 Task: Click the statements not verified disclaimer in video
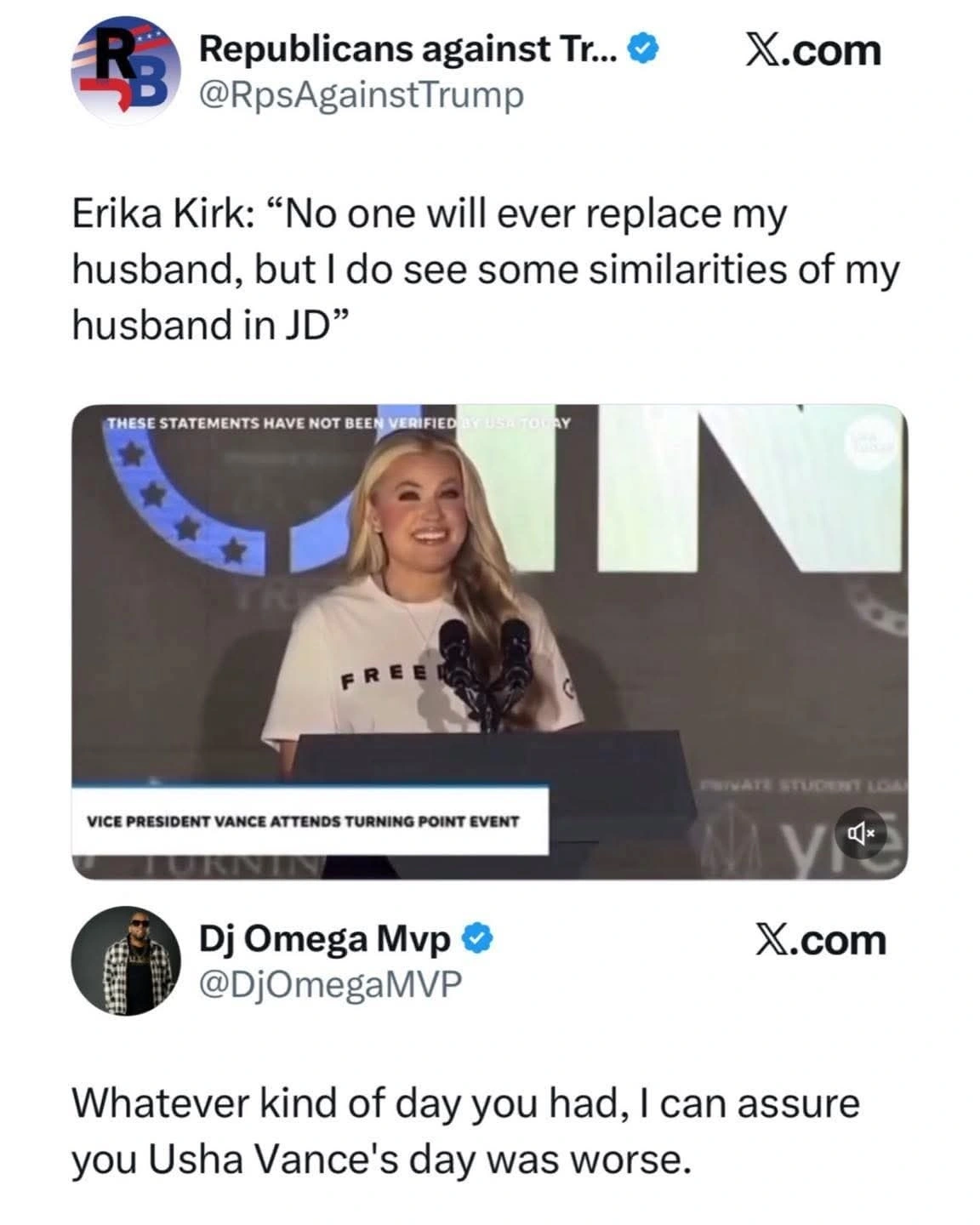[339, 423]
